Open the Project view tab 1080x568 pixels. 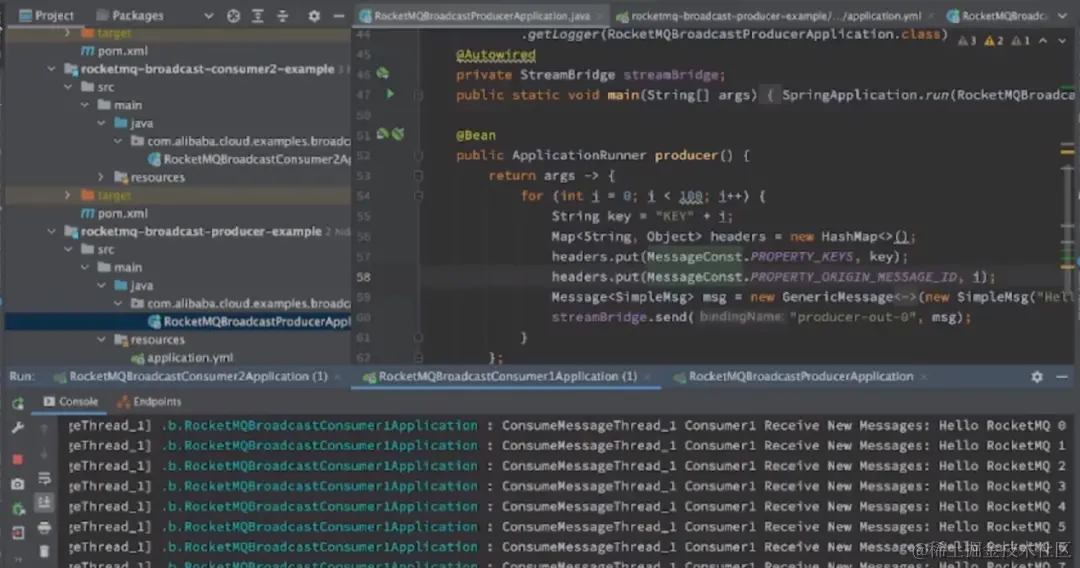click(x=46, y=15)
